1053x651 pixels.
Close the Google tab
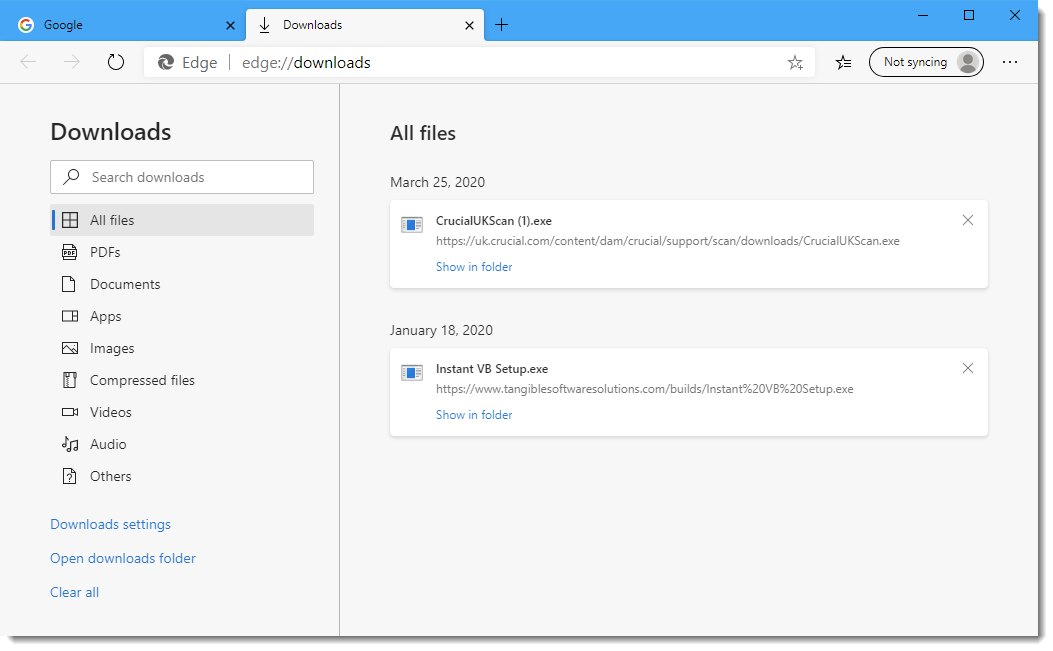[230, 26]
